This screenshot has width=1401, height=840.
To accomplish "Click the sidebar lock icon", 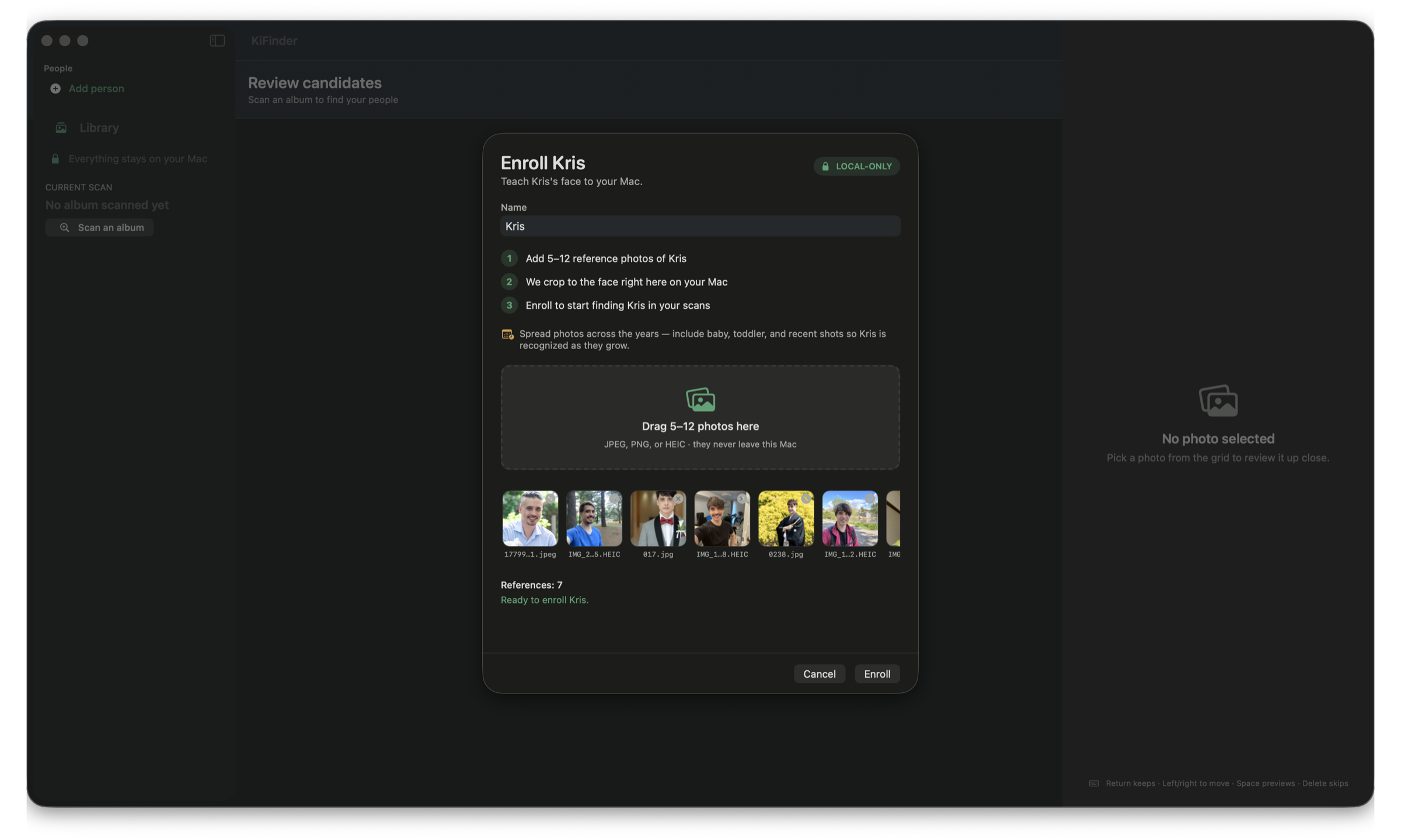I will coord(55,159).
